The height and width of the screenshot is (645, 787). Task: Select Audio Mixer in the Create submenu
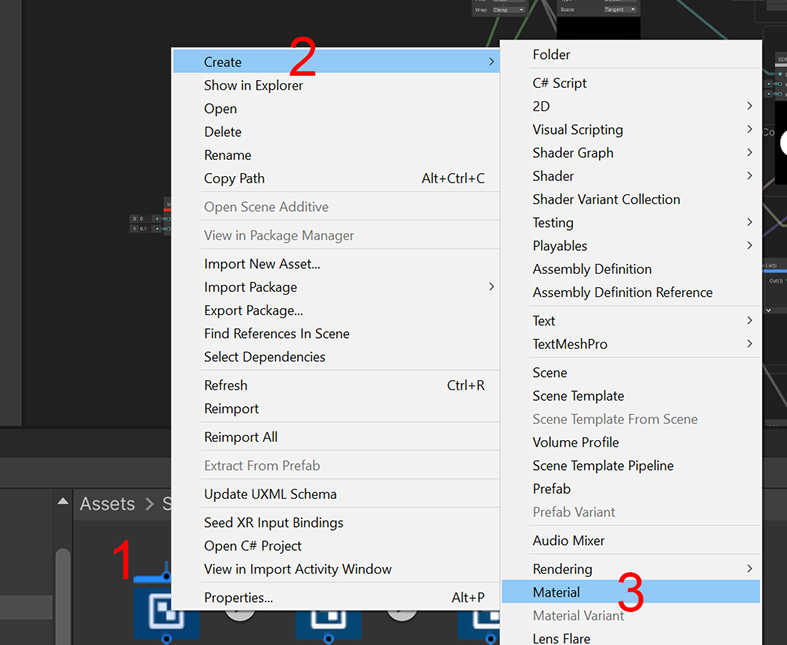point(568,541)
